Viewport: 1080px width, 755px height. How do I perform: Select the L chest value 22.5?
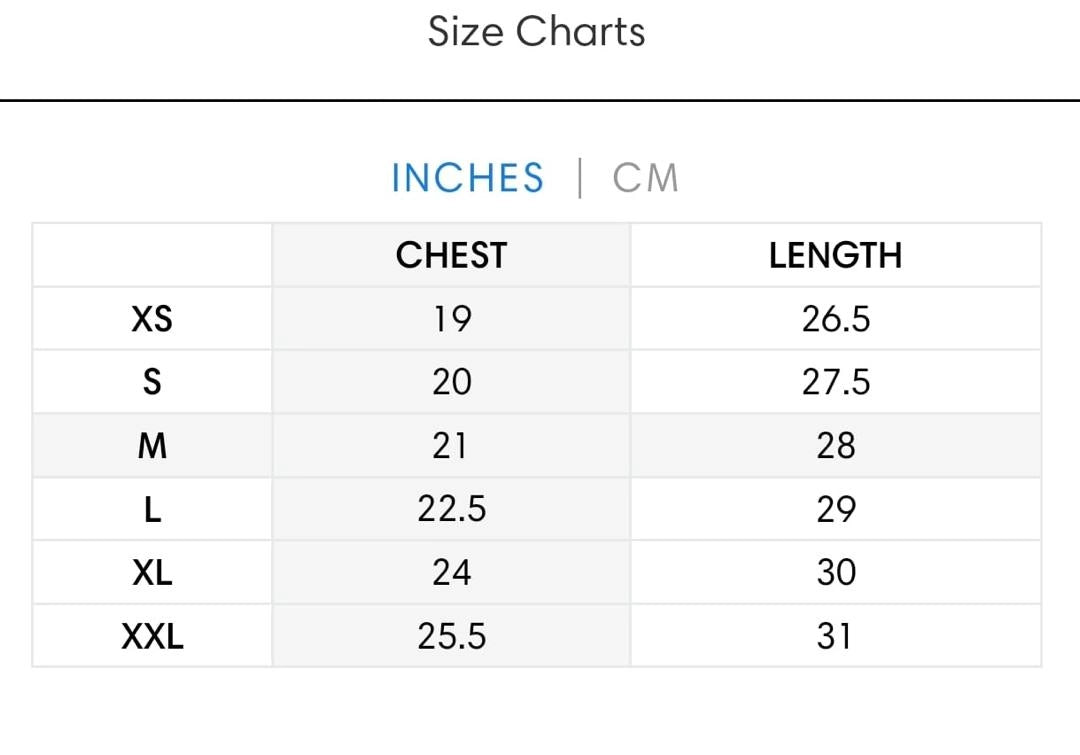click(451, 510)
